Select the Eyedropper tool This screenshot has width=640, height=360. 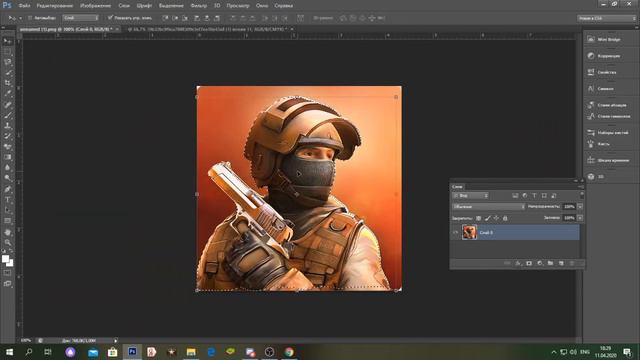tap(7, 94)
